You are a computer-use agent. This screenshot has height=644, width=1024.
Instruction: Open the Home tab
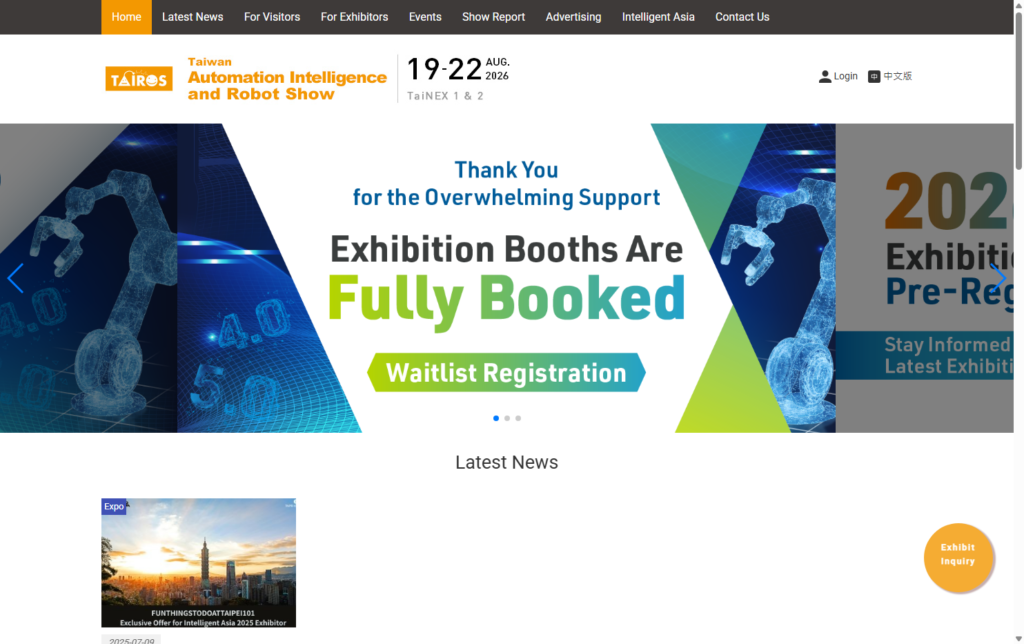[x=126, y=17]
